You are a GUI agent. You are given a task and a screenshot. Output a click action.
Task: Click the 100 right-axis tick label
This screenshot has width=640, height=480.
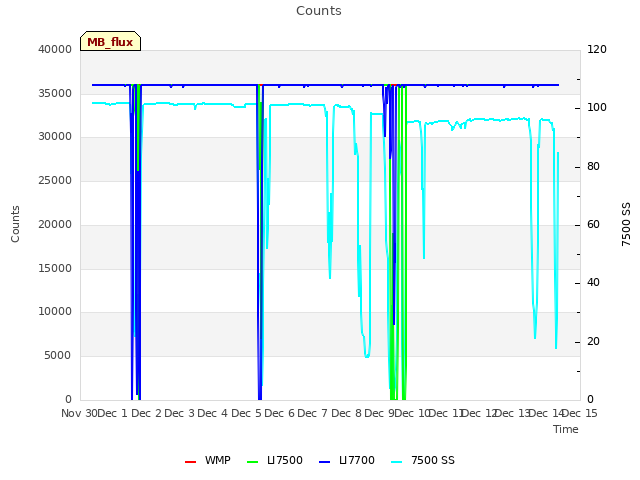coord(597,107)
